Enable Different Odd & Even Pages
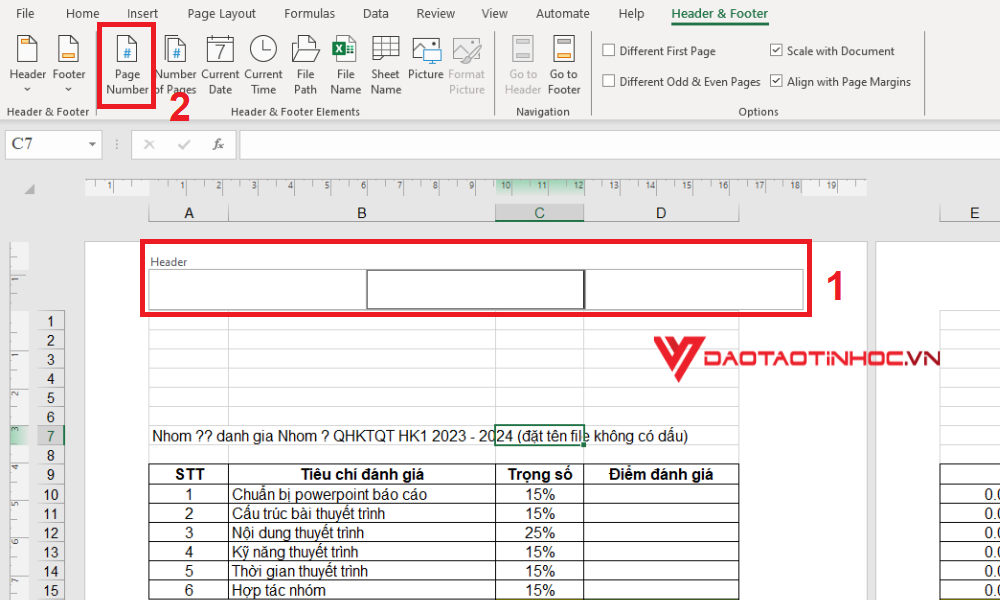The image size is (1000, 600). (609, 81)
